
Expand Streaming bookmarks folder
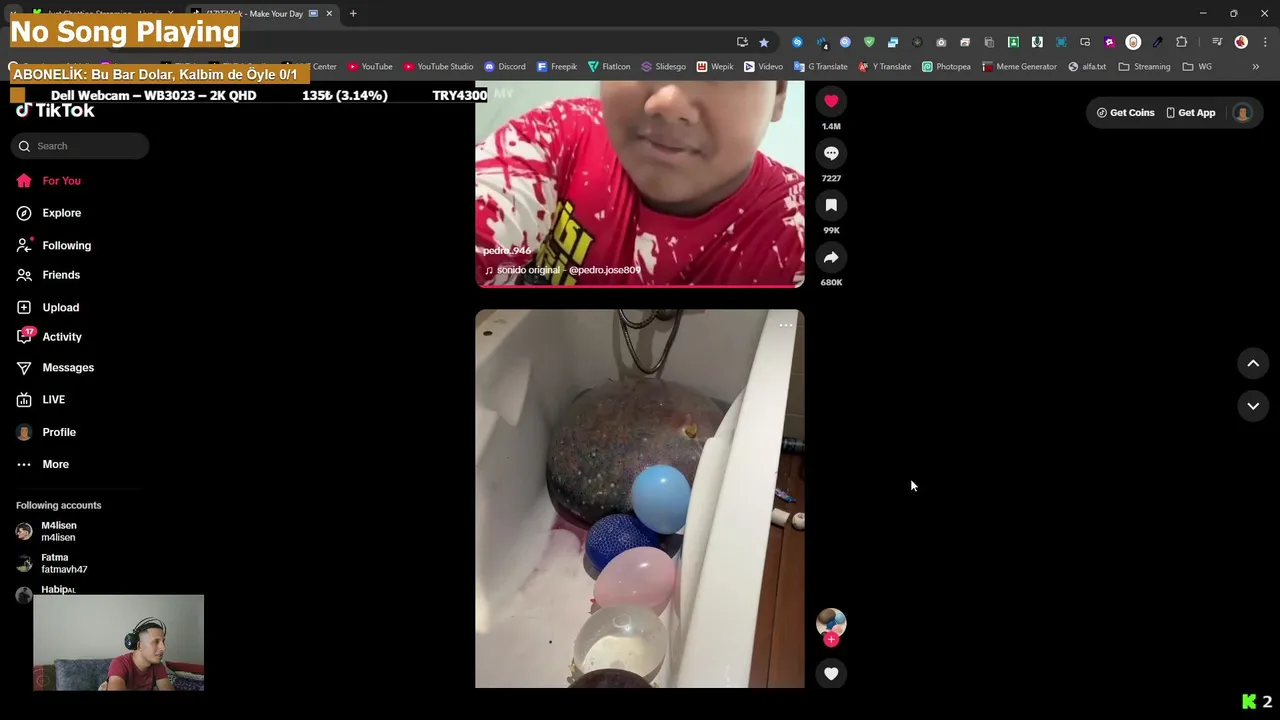point(1145,67)
